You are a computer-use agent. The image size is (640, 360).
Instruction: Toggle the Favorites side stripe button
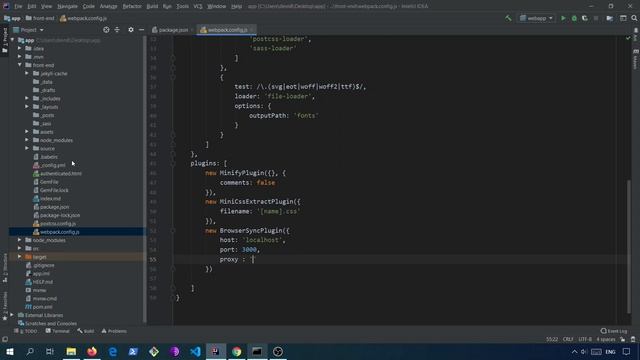(5, 306)
